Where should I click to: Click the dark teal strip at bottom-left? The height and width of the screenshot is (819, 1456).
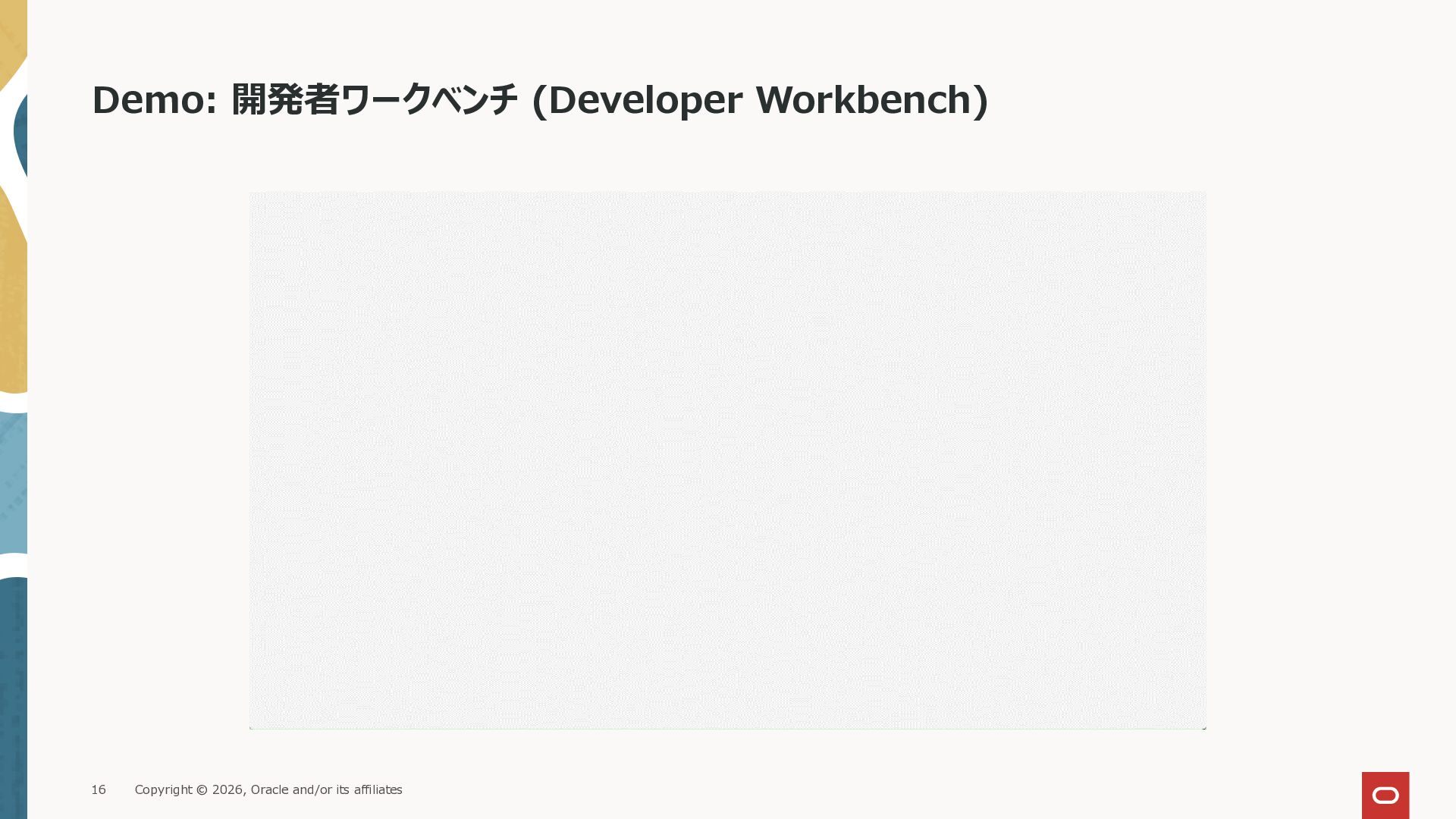tap(13, 698)
